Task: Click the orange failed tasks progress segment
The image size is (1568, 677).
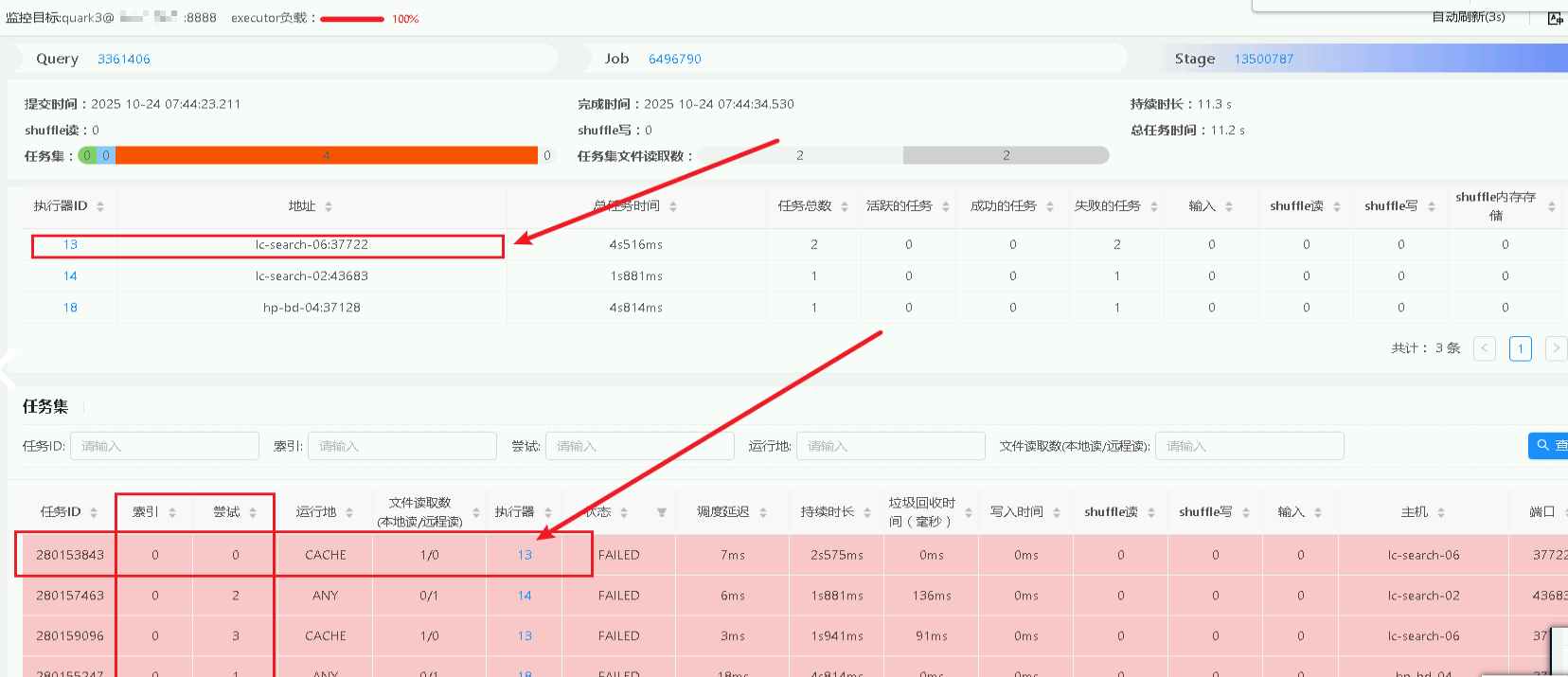Action: (326, 155)
